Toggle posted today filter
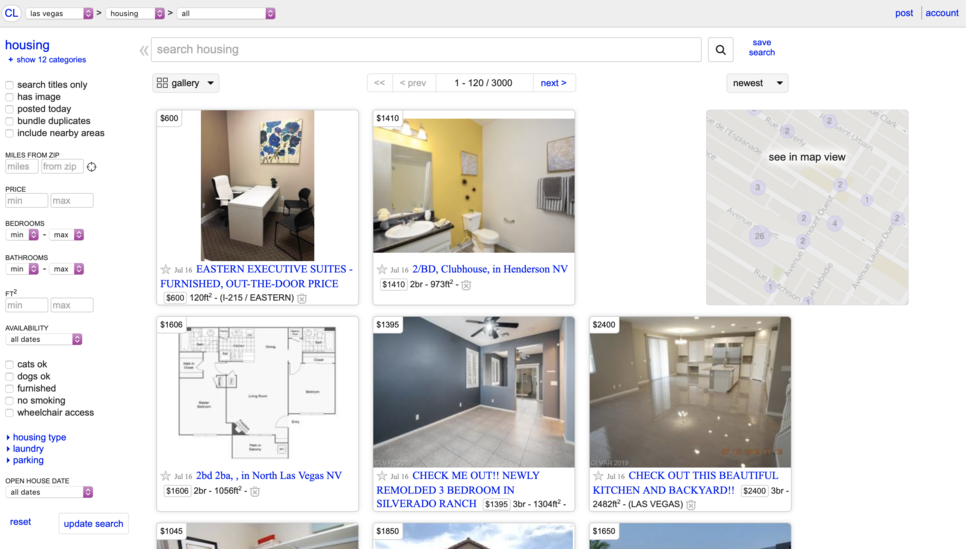The image size is (966, 549). click(9, 109)
